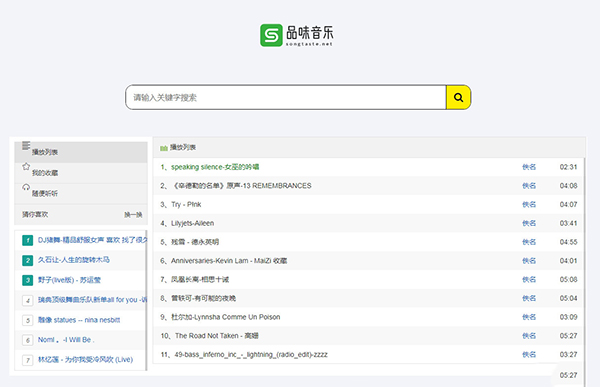
Task: Click the 02:31 duration of track 1
Action: 568,167
